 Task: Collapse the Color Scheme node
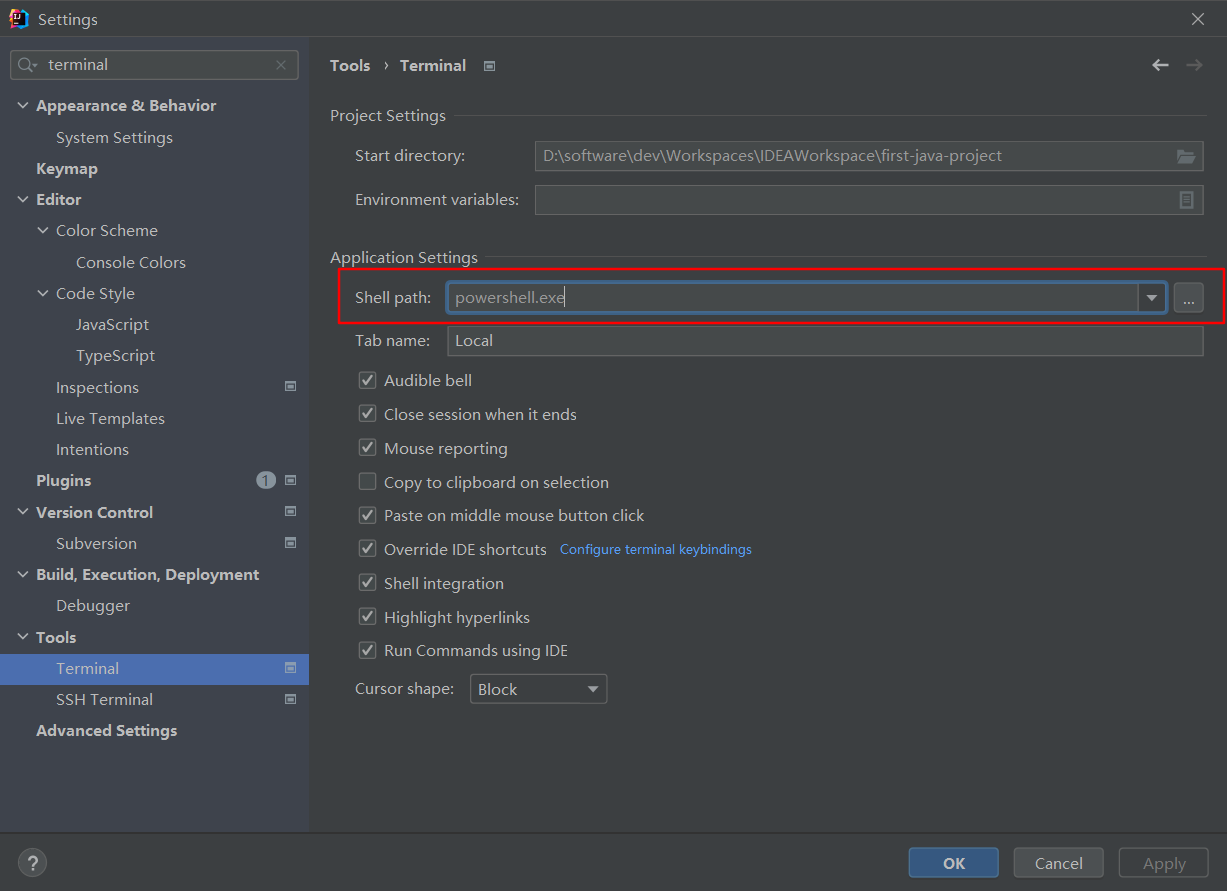[x=43, y=231]
